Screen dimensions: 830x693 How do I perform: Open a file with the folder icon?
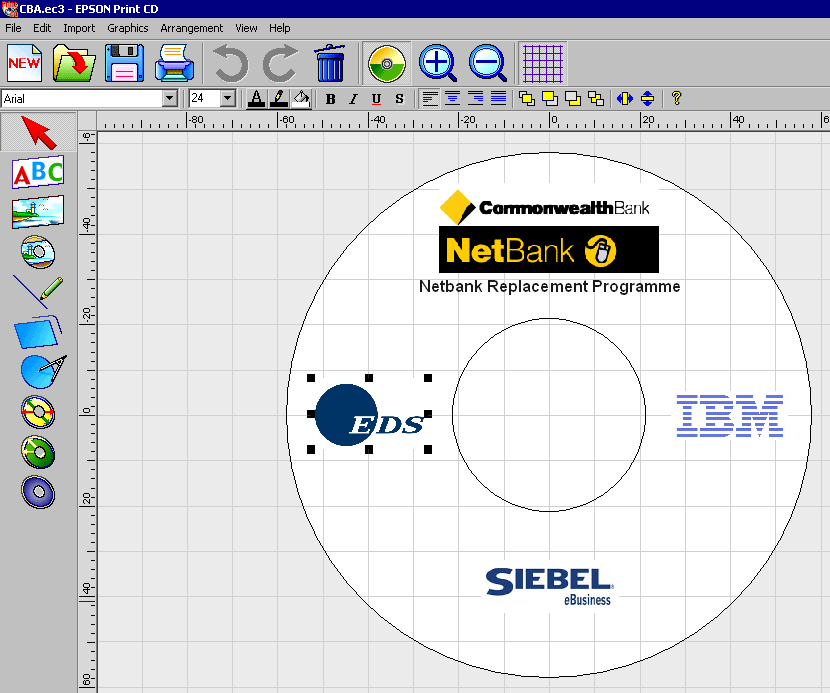74,63
